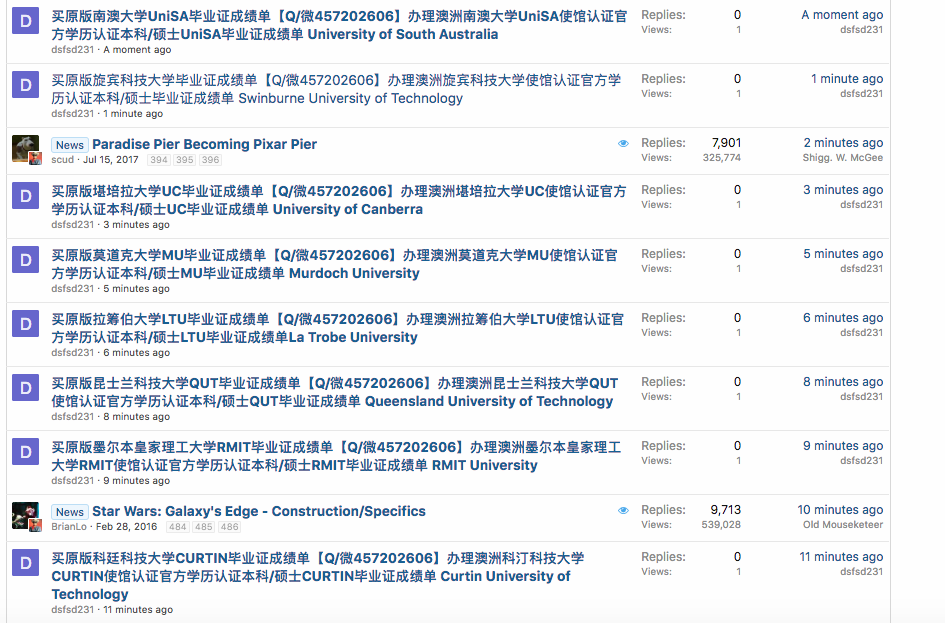Screen dimensions: 945x623
Task: Open dsfsd231 avatar on UniSA thread
Action: click(25, 21)
